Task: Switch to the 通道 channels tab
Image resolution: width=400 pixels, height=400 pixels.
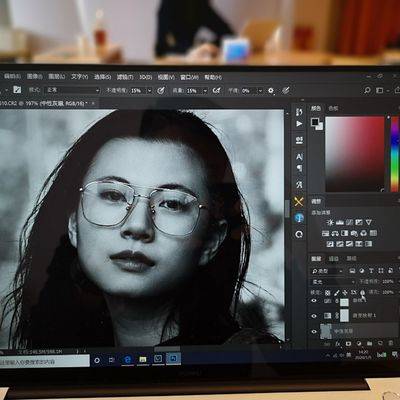Action: click(333, 258)
